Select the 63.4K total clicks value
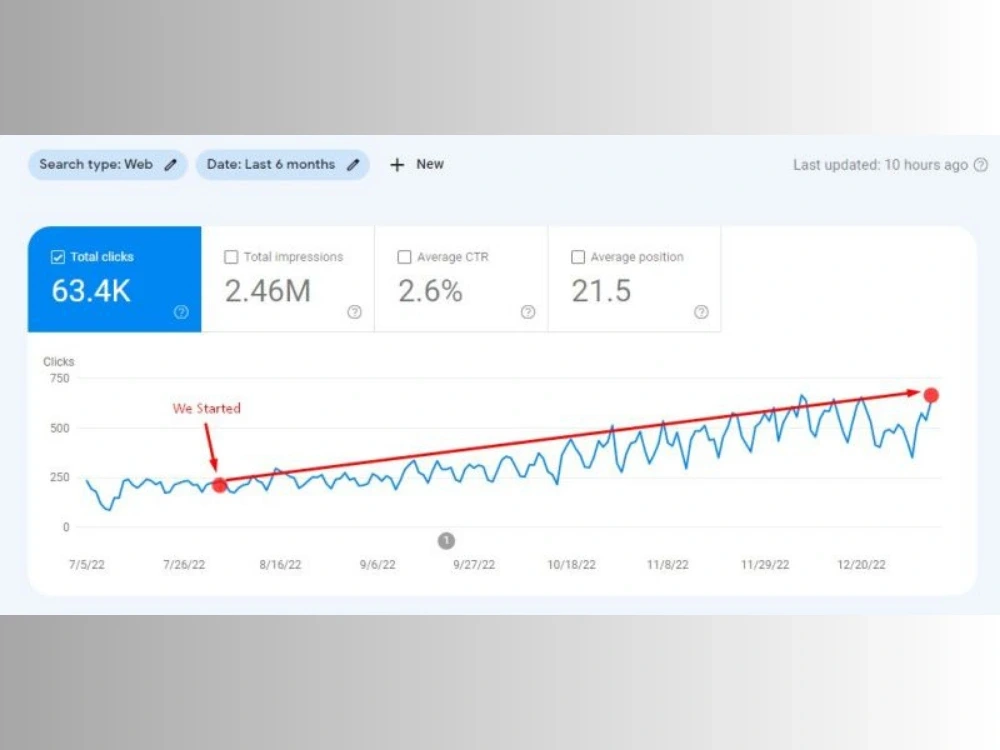This screenshot has height=750, width=1000. click(x=91, y=291)
